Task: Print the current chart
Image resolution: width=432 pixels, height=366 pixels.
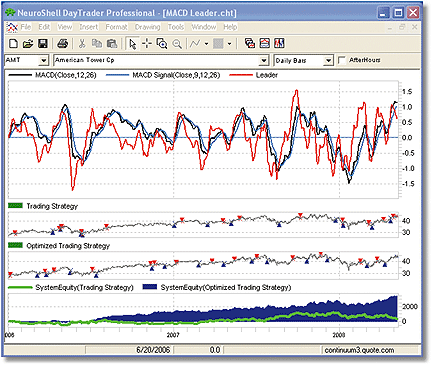Action: (63, 44)
